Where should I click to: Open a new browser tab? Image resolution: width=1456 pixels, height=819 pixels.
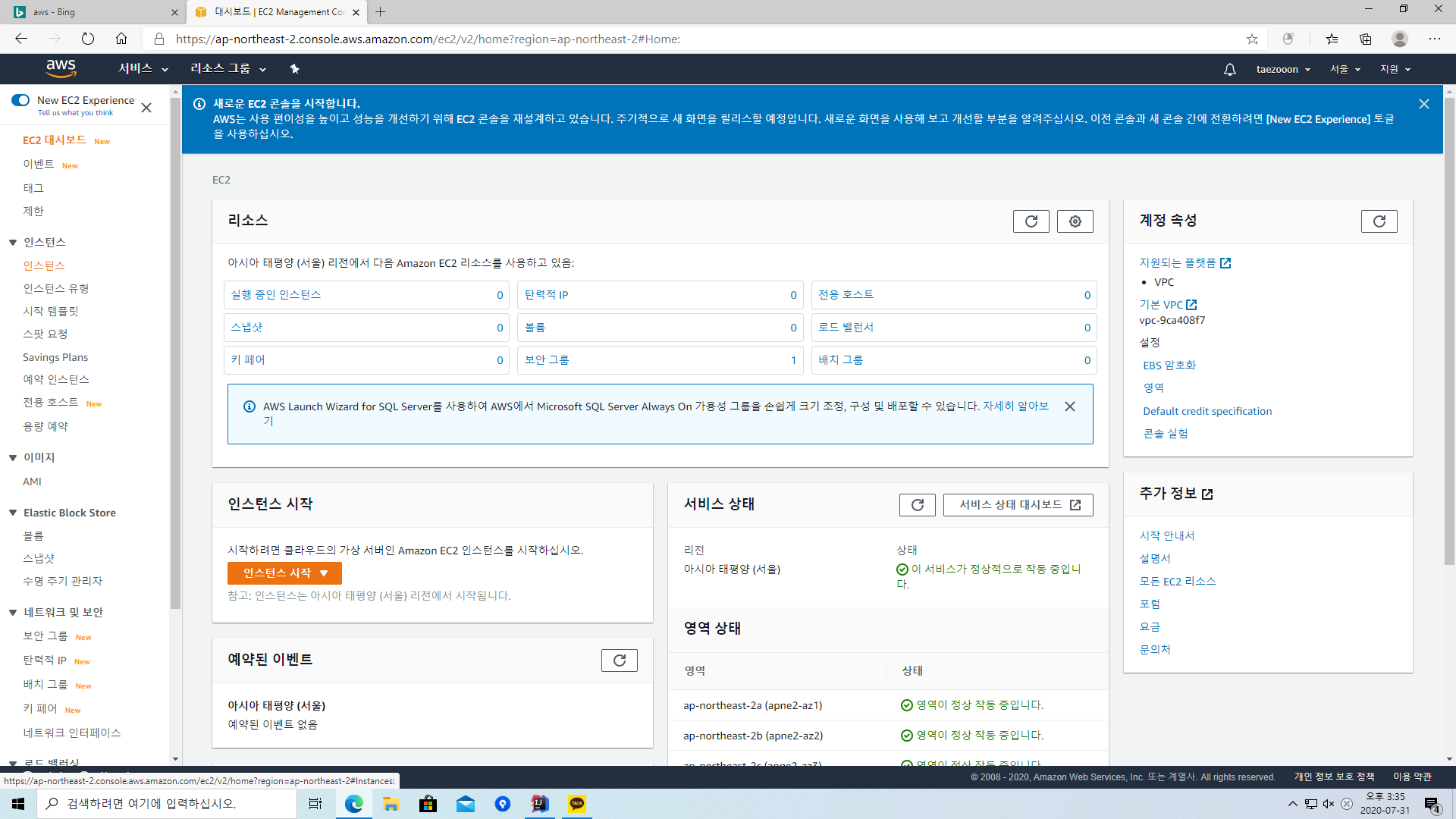tap(381, 12)
